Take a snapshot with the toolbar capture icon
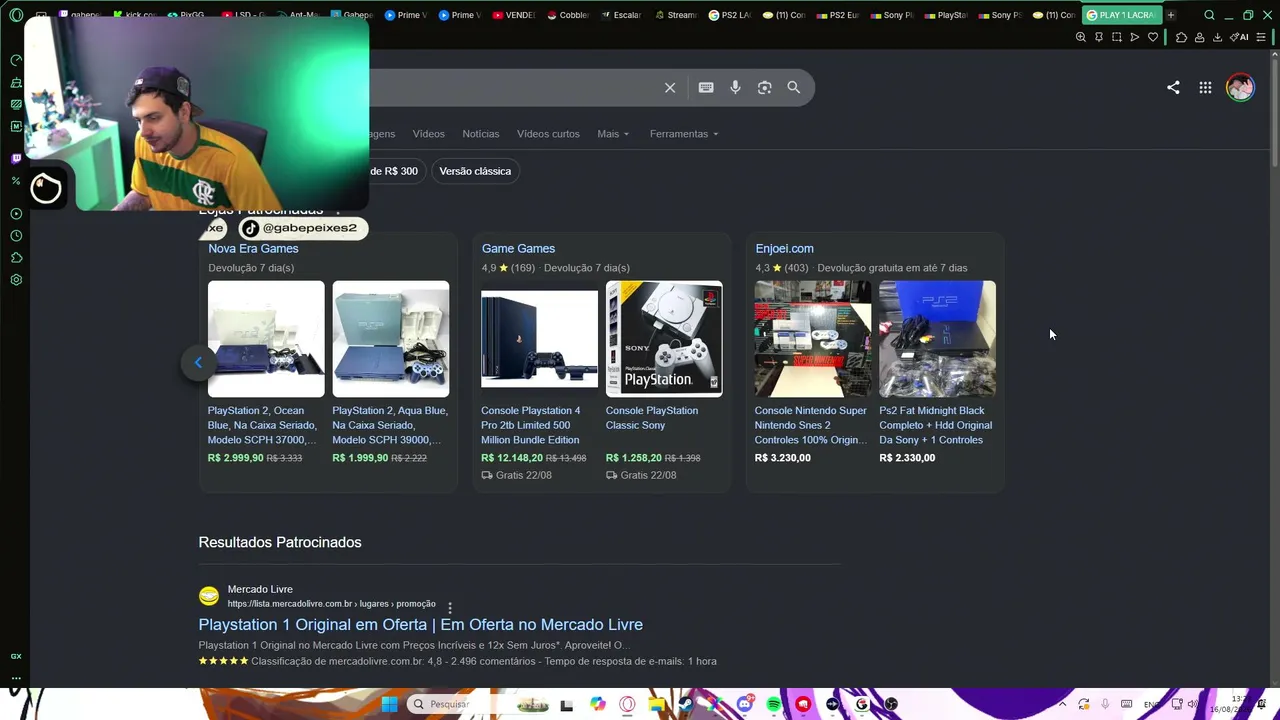1280x720 pixels. pyautogui.click(x=1117, y=37)
